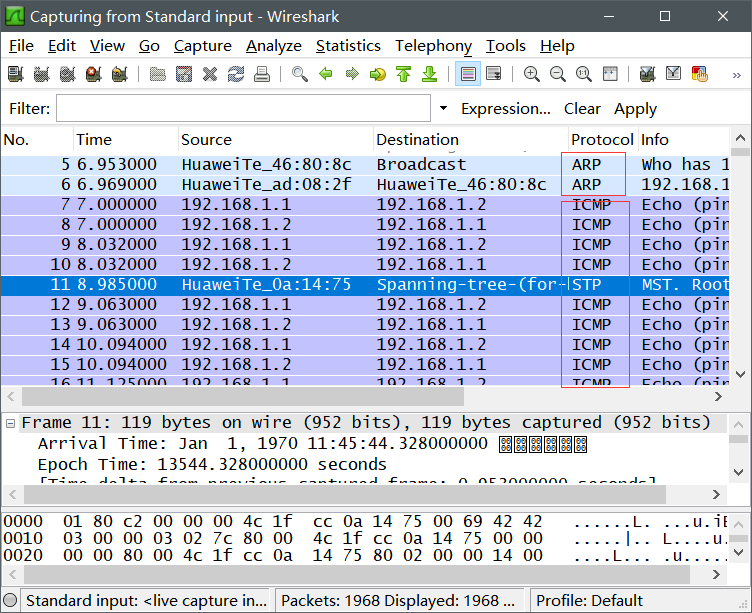Sort packets by Protocol column
The width and height of the screenshot is (752, 613).
click(603, 140)
